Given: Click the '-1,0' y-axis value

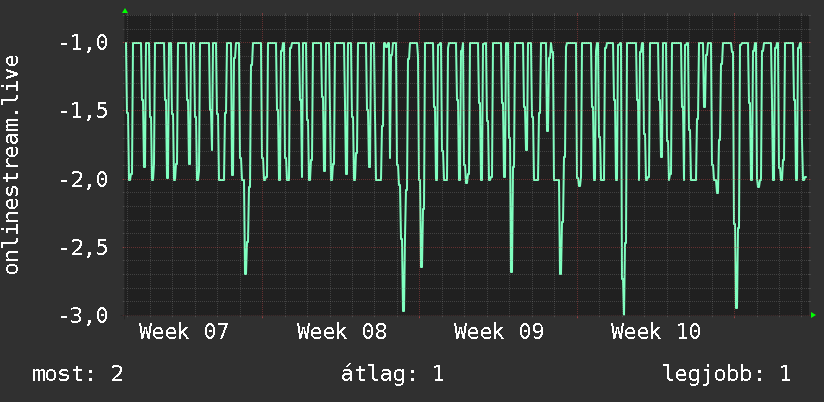Looking at the screenshot, I should pyautogui.click(x=84, y=43).
